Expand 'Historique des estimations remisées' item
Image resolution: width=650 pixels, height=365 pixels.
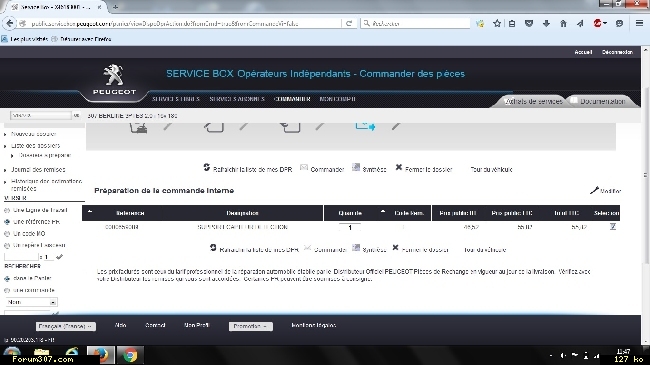(46, 185)
